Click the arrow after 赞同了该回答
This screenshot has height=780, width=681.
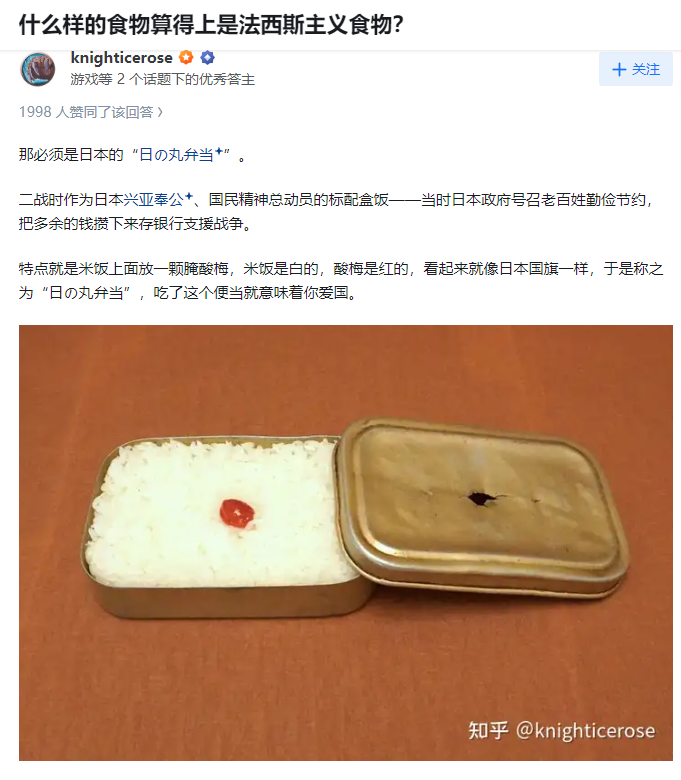160,112
